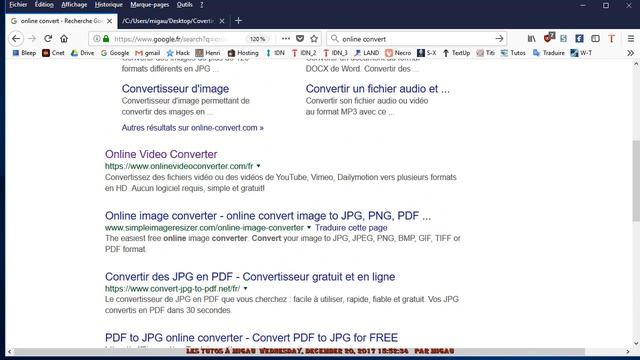Open the Historique menu
Screen dimensions: 640x360
109,5
